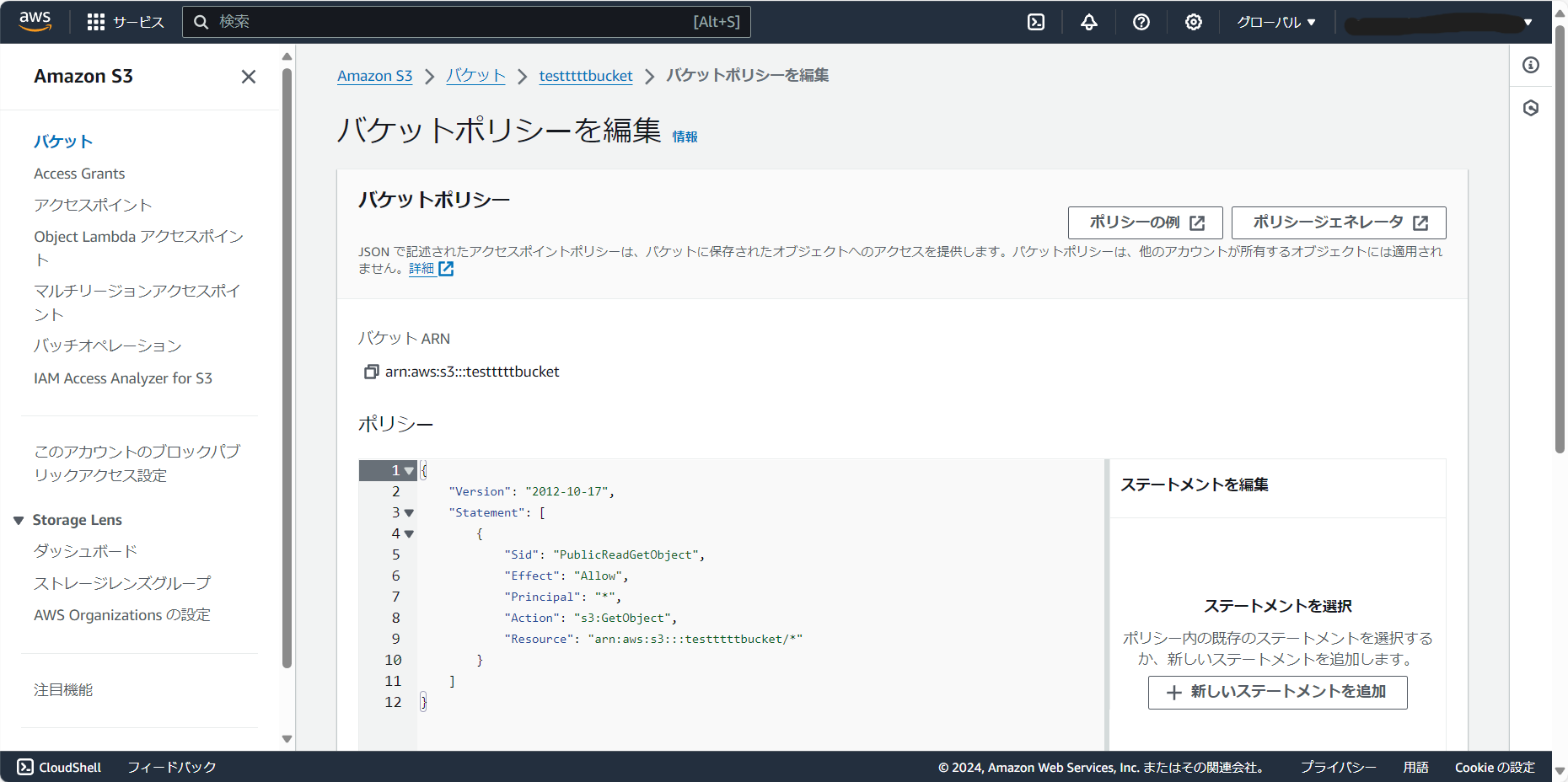Click 新しいステートメントを追加 button

[x=1277, y=693]
